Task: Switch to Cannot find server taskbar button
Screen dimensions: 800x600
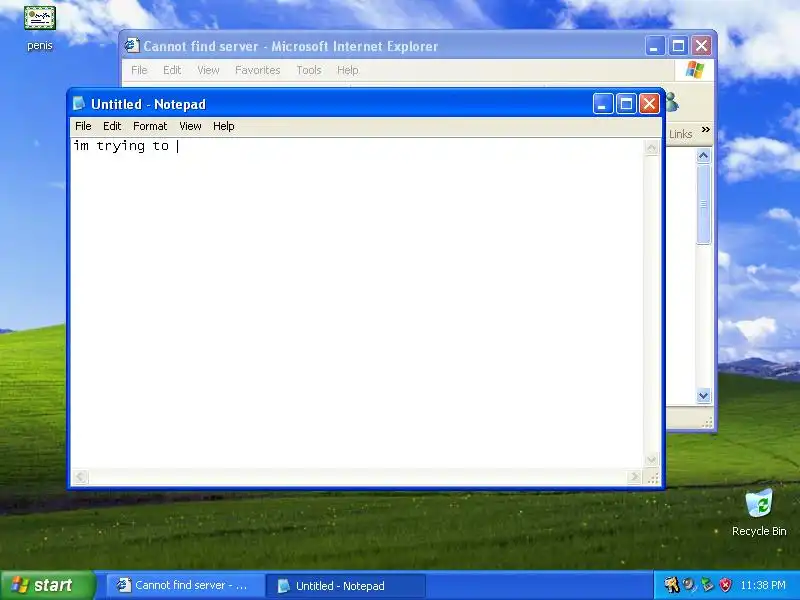Action: tap(183, 585)
